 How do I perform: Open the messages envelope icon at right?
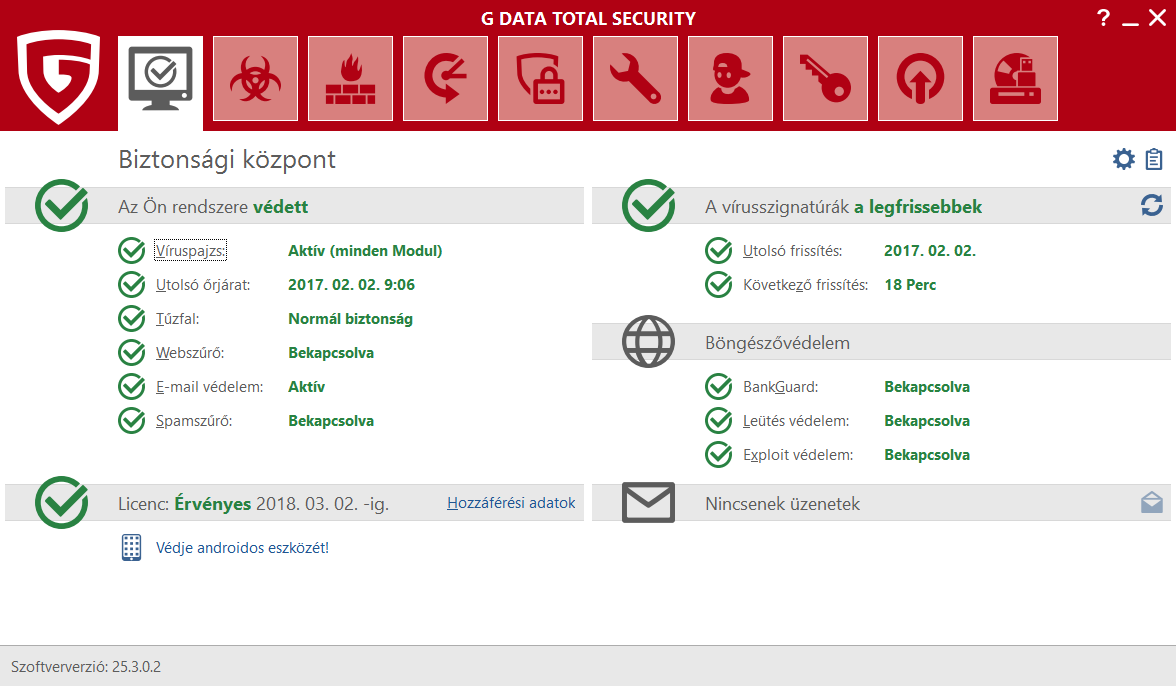[x=1152, y=502]
